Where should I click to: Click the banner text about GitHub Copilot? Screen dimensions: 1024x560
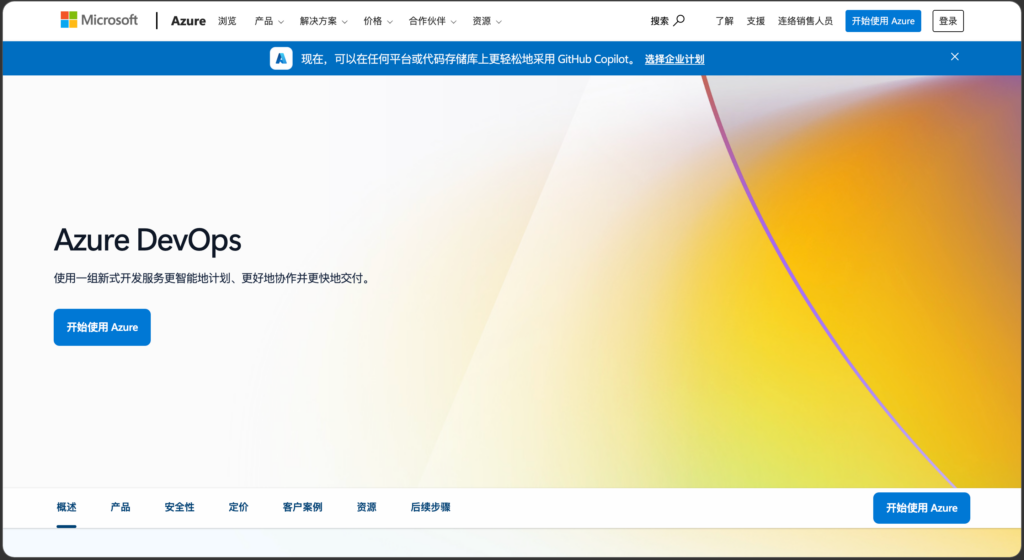(x=469, y=59)
